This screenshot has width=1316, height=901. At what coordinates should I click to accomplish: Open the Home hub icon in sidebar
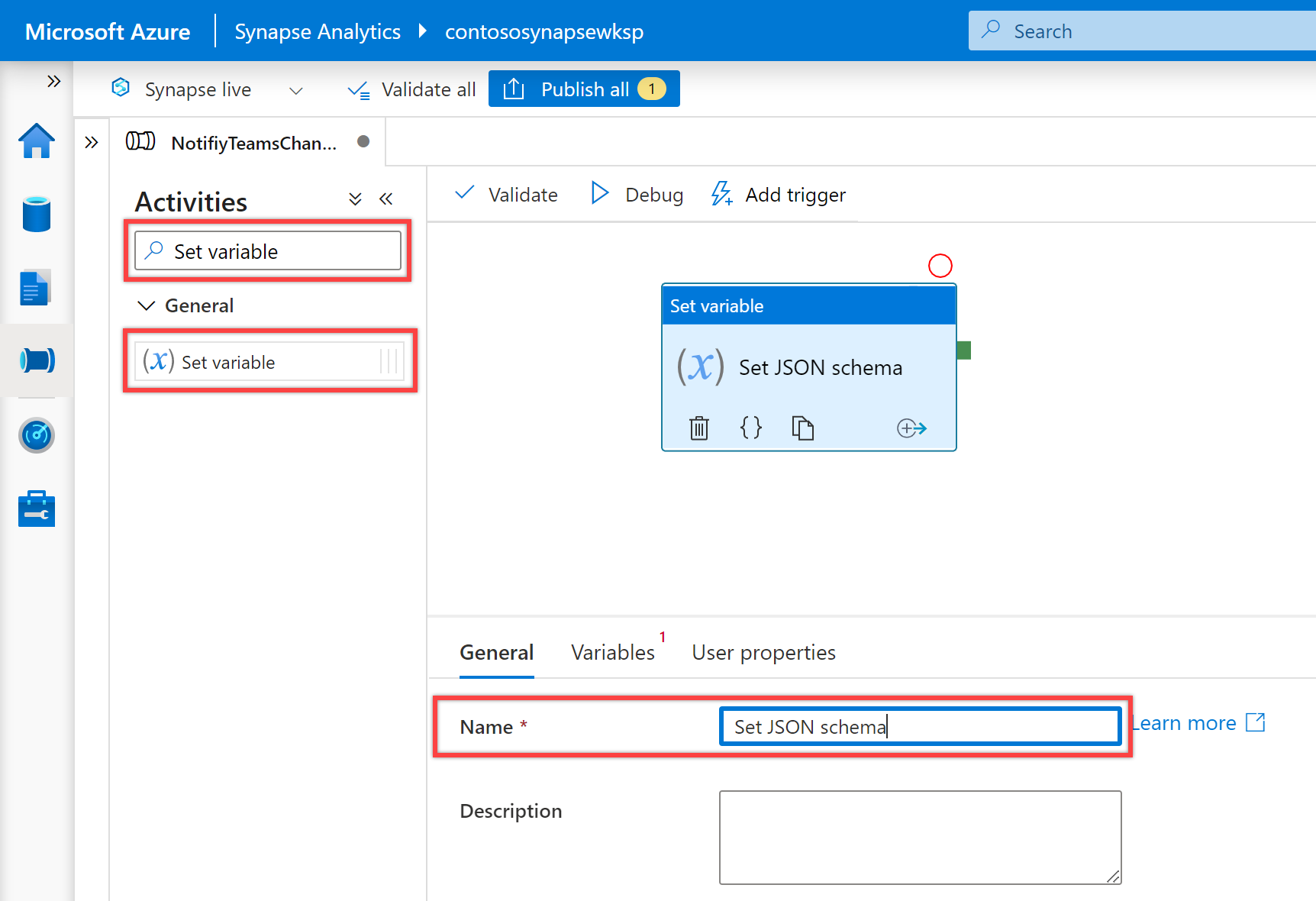pyautogui.click(x=37, y=141)
